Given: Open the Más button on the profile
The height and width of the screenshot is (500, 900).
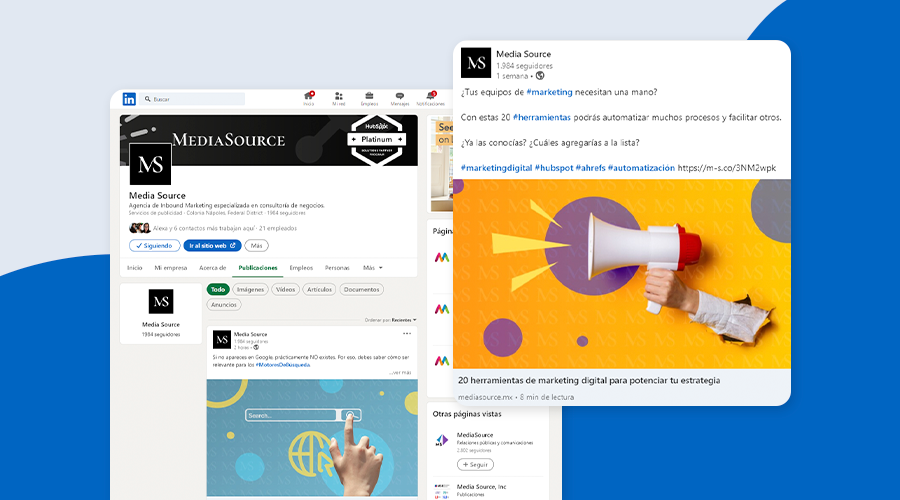Looking at the screenshot, I should pyautogui.click(x=257, y=246).
